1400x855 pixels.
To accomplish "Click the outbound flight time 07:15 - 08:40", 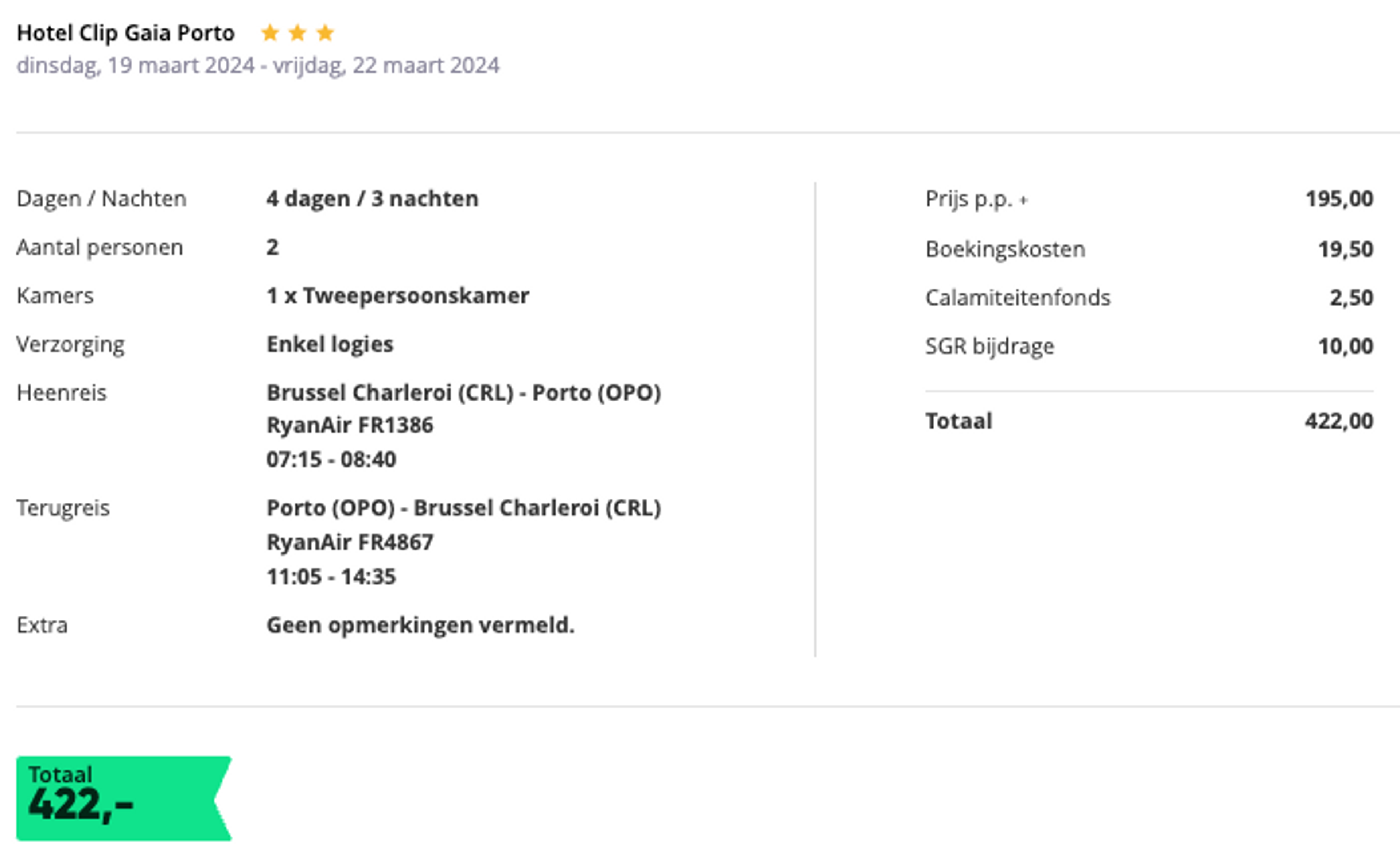I will click(331, 459).
